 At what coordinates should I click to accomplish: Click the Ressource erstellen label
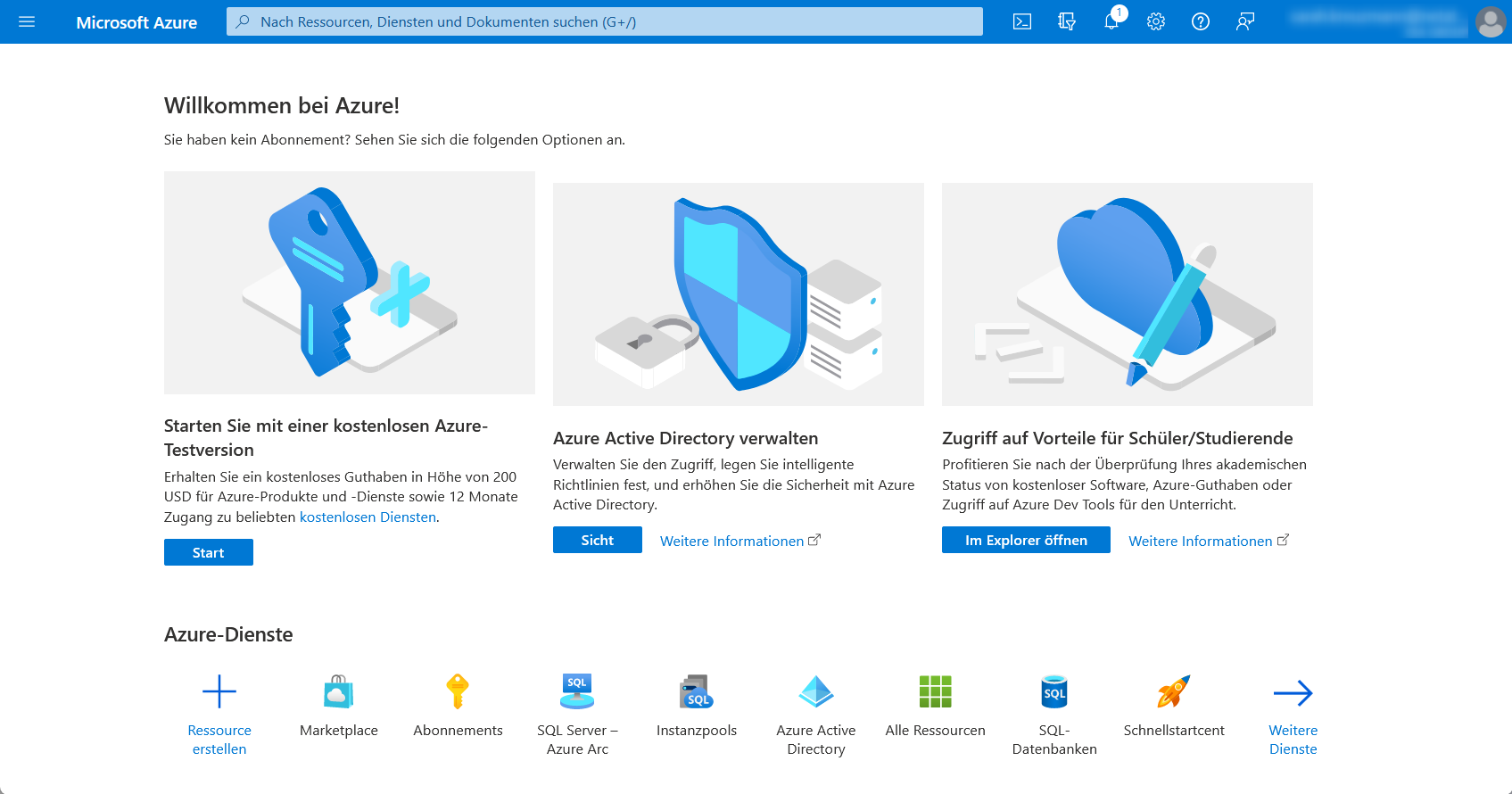219,740
